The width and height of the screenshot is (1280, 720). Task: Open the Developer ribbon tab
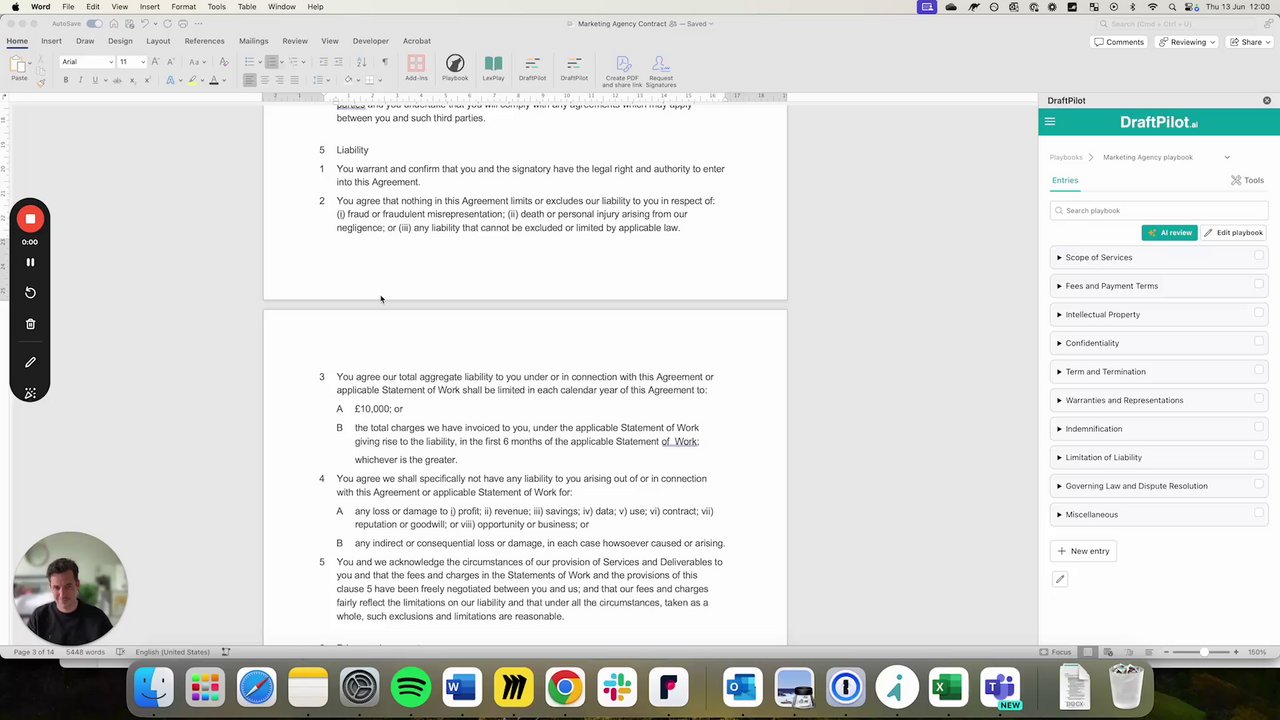(370, 41)
